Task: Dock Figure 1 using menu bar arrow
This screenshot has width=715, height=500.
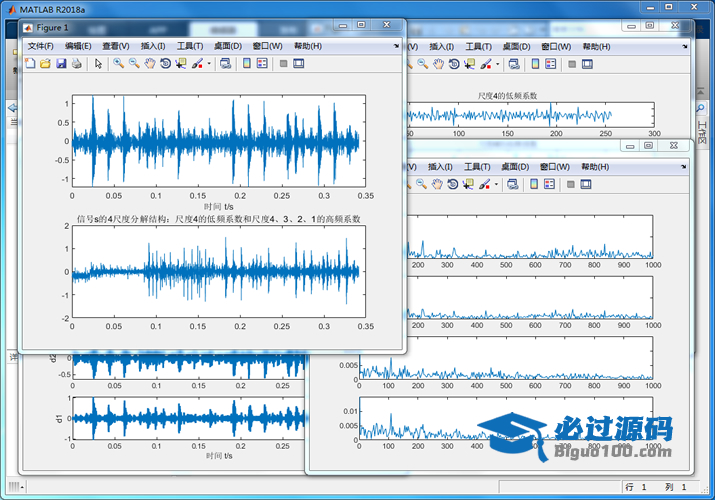Action: 396,46
